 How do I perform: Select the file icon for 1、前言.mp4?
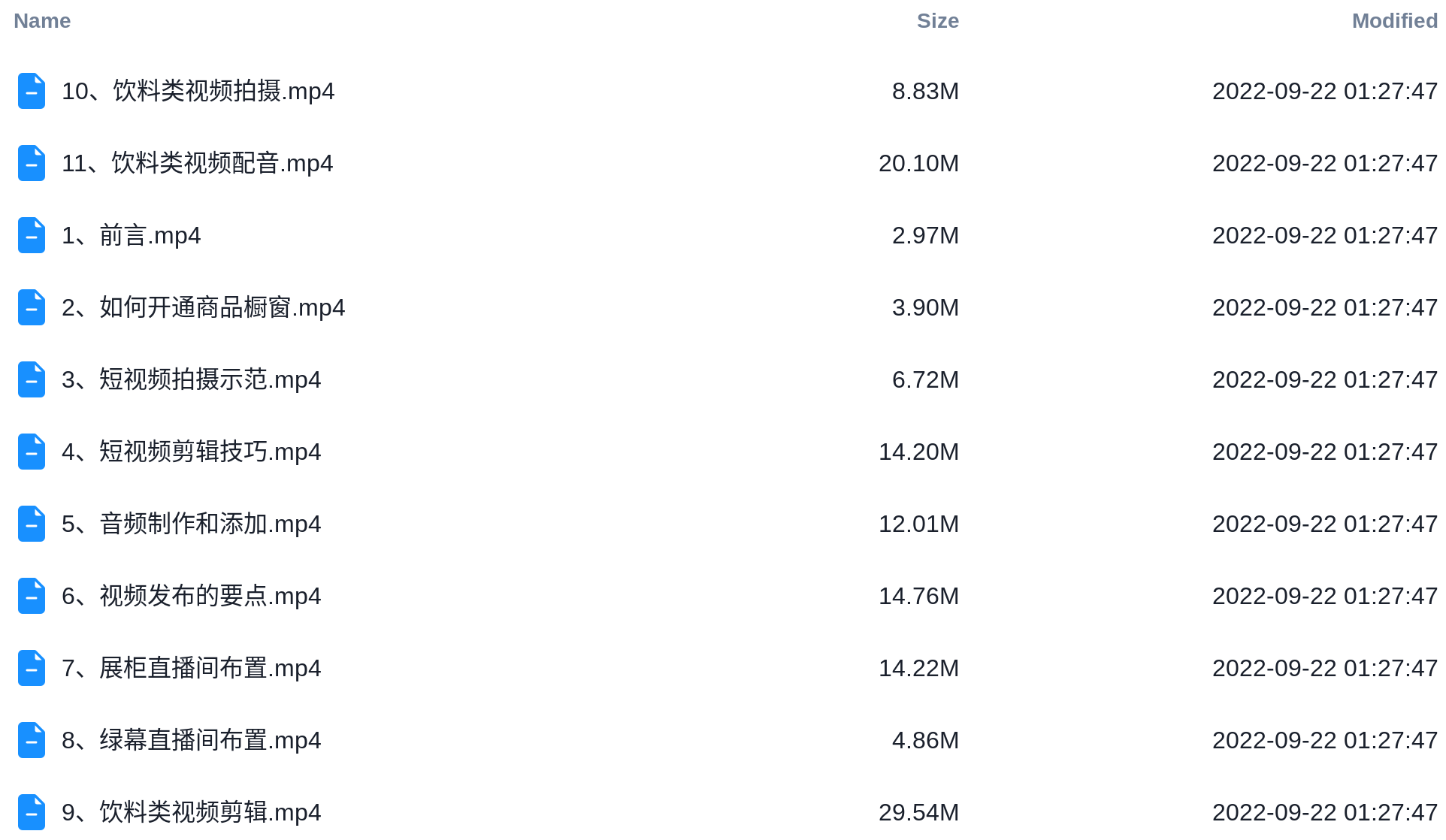click(x=32, y=235)
